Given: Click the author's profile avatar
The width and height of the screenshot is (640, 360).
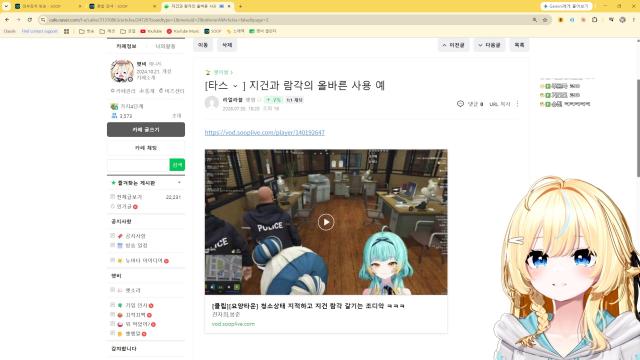Looking at the screenshot, I should click(211, 103).
